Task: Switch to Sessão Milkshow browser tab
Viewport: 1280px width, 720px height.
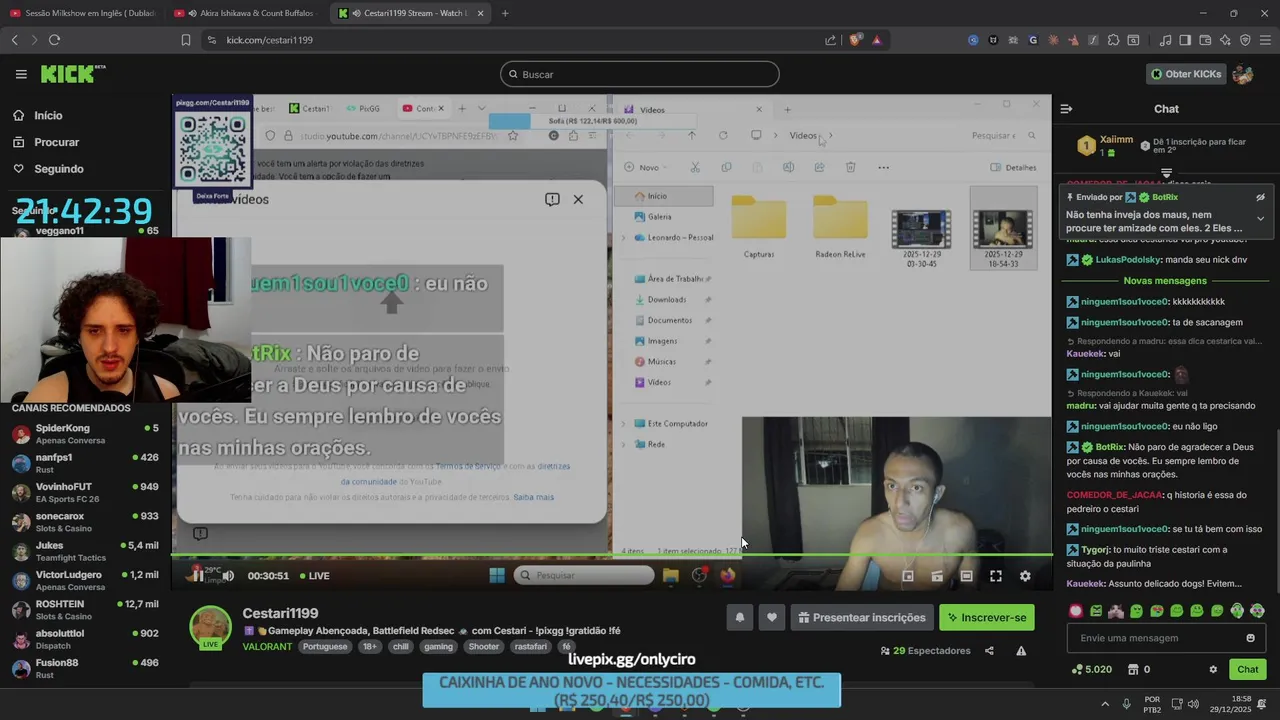Action: coord(82,13)
